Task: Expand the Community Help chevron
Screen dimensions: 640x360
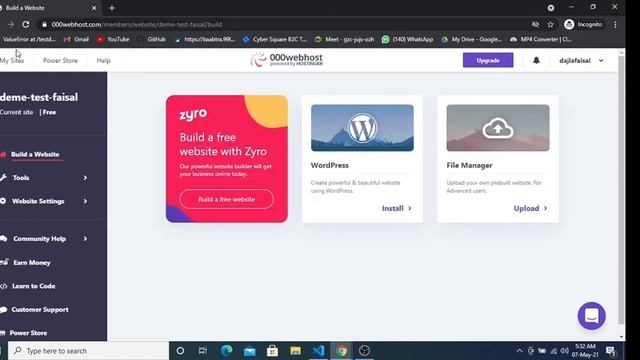Action: tap(85, 238)
